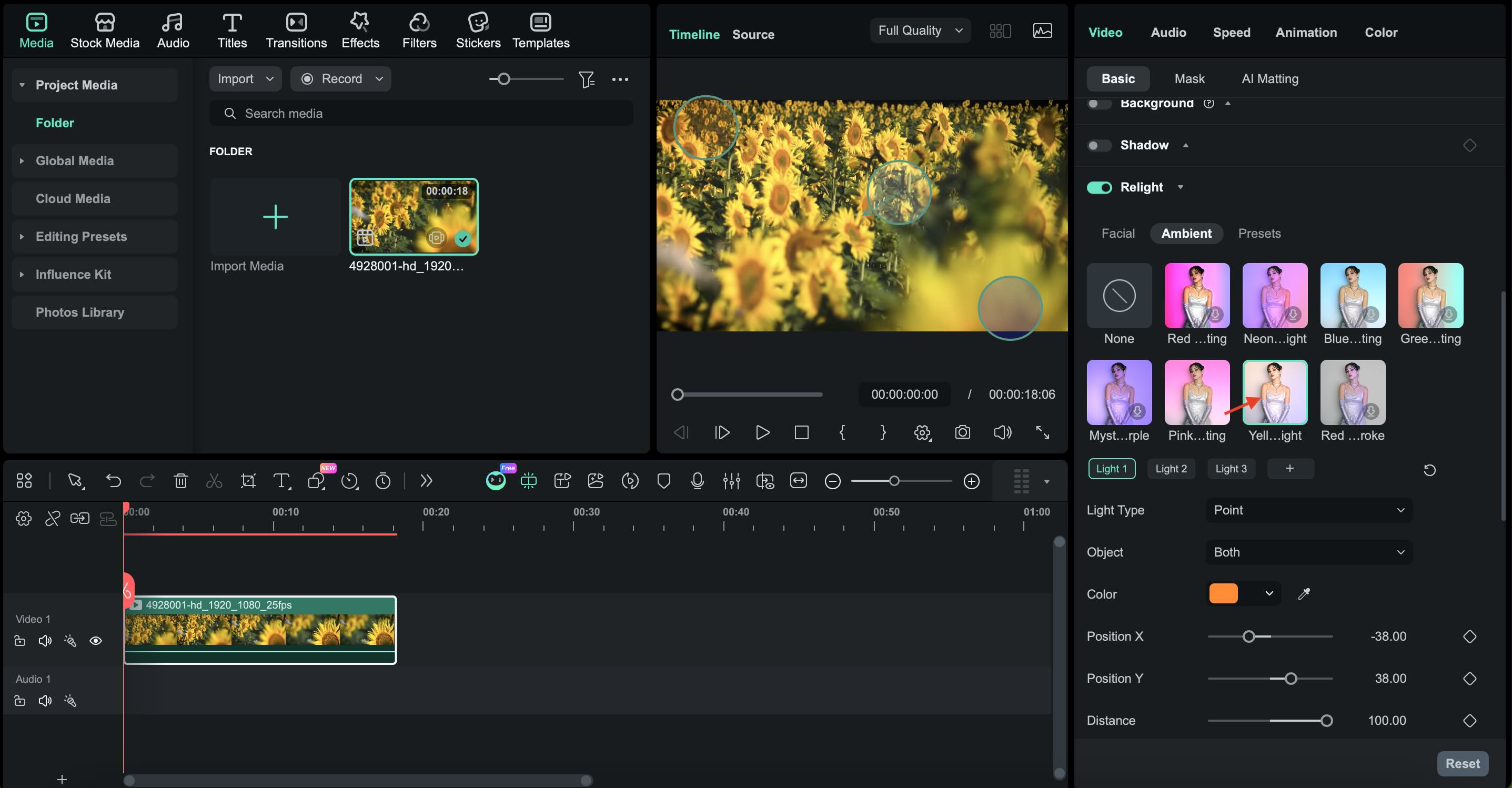This screenshot has height=788, width=1512.
Task: Click the voiceover microphone icon
Action: (697, 481)
